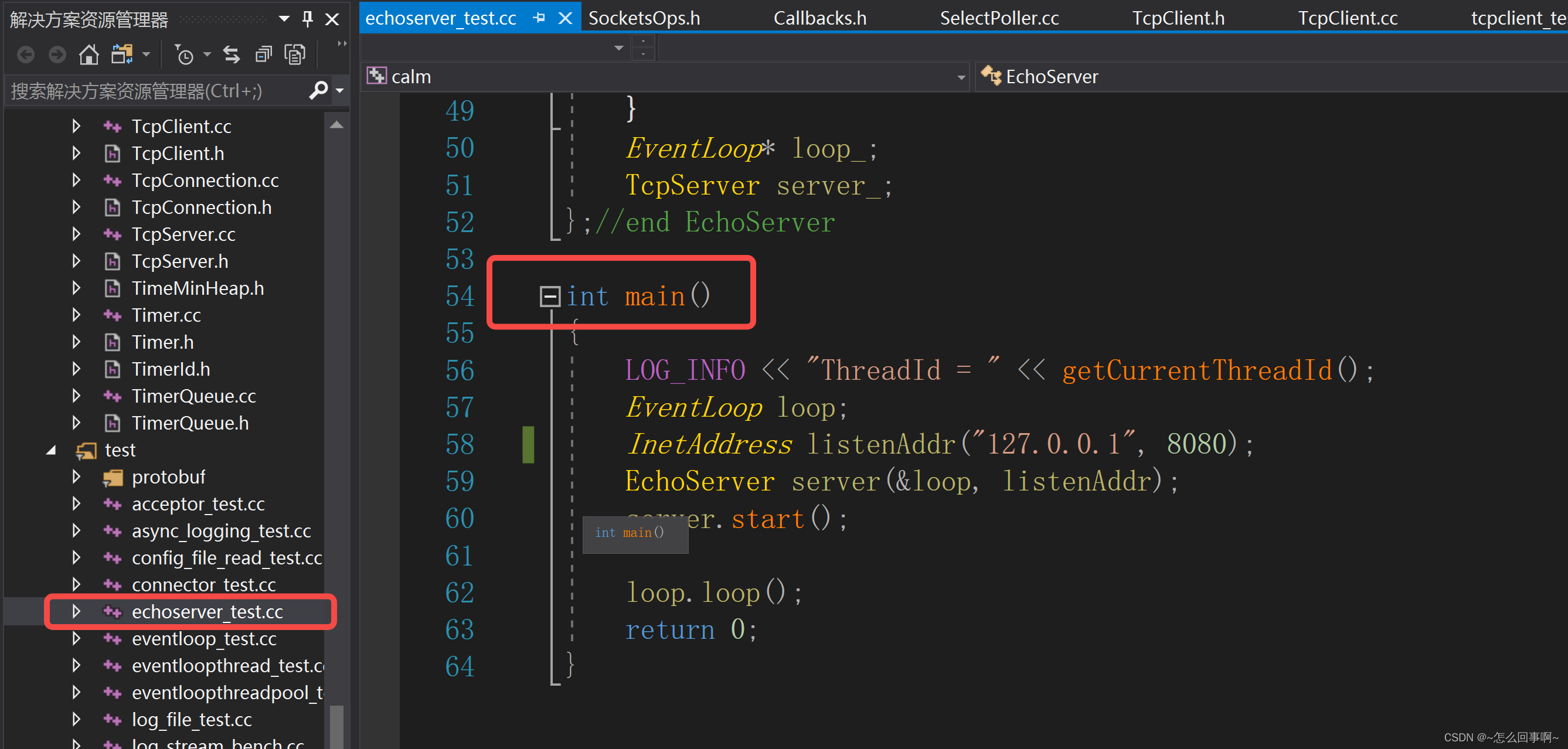Open the search options dropdown arrow
This screenshot has width=1568, height=749.
pos(338,90)
